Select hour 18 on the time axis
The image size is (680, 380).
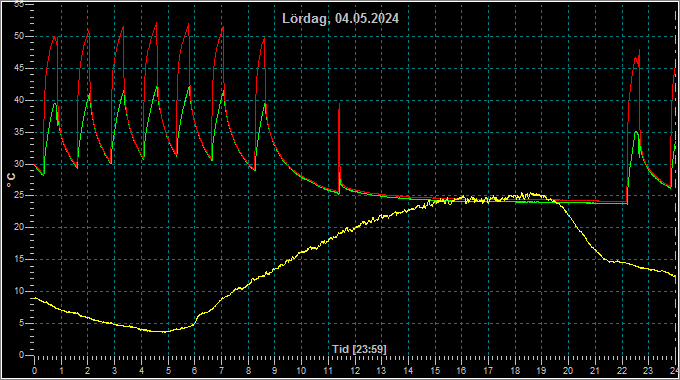tap(515, 371)
